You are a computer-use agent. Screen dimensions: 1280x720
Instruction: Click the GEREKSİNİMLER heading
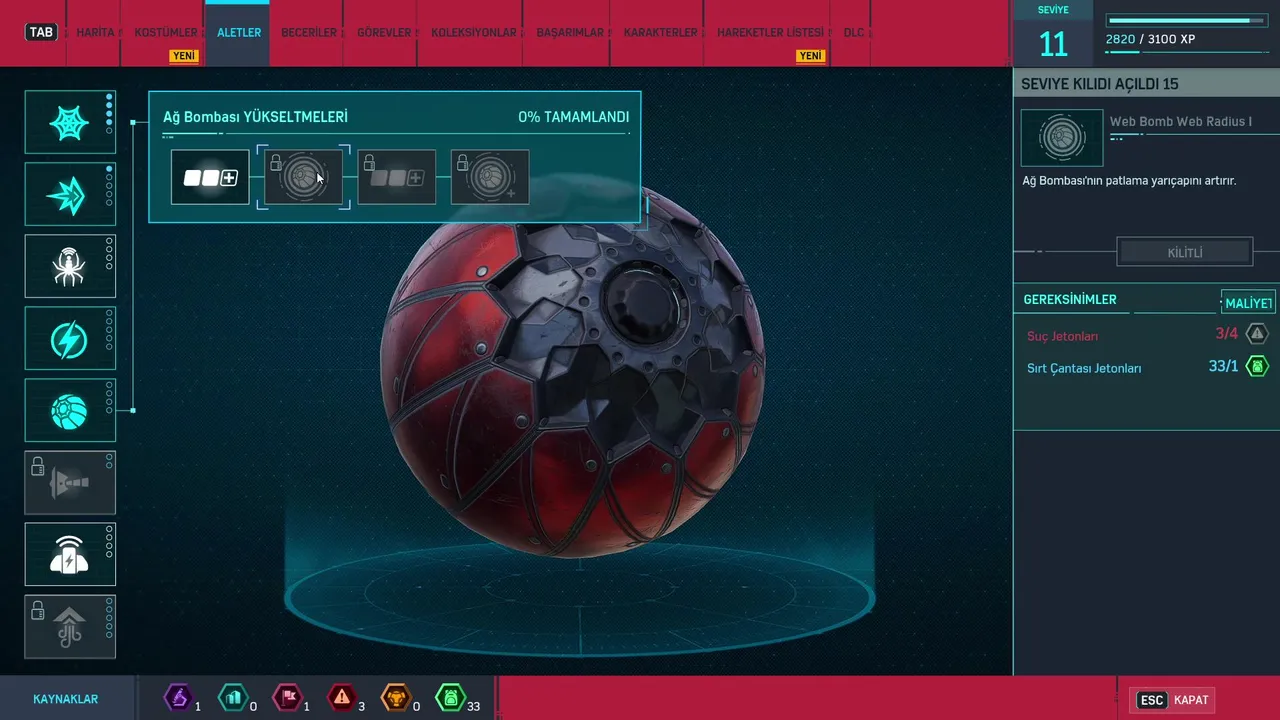(1070, 300)
